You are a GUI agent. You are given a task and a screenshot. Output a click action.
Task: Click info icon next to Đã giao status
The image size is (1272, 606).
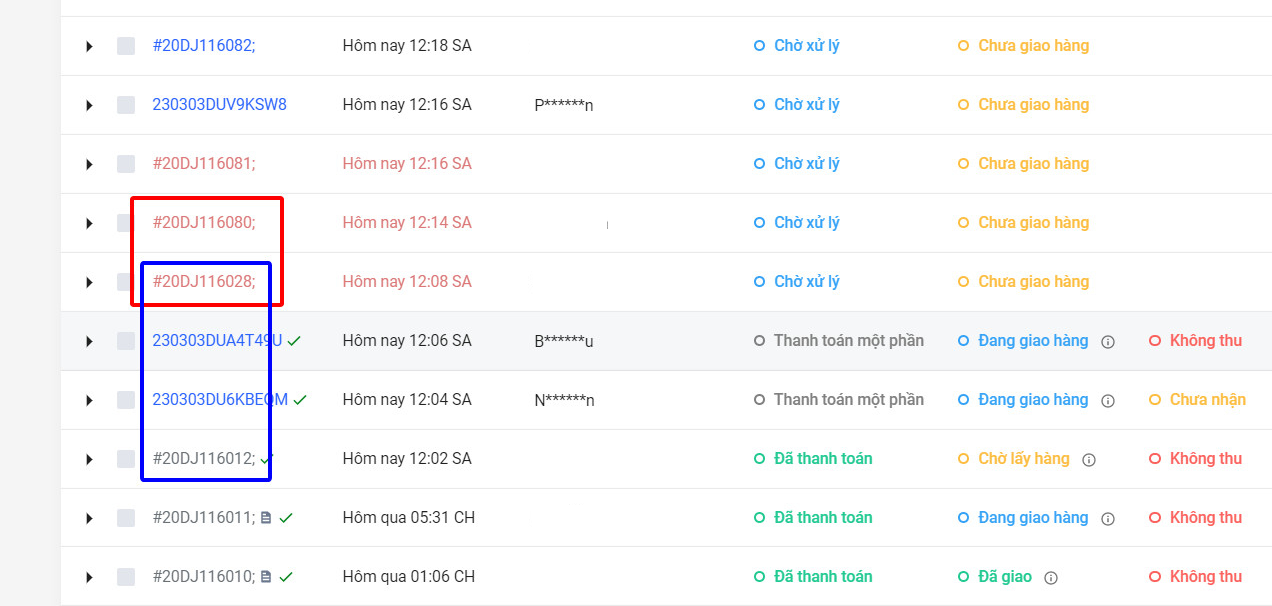(x=1051, y=578)
